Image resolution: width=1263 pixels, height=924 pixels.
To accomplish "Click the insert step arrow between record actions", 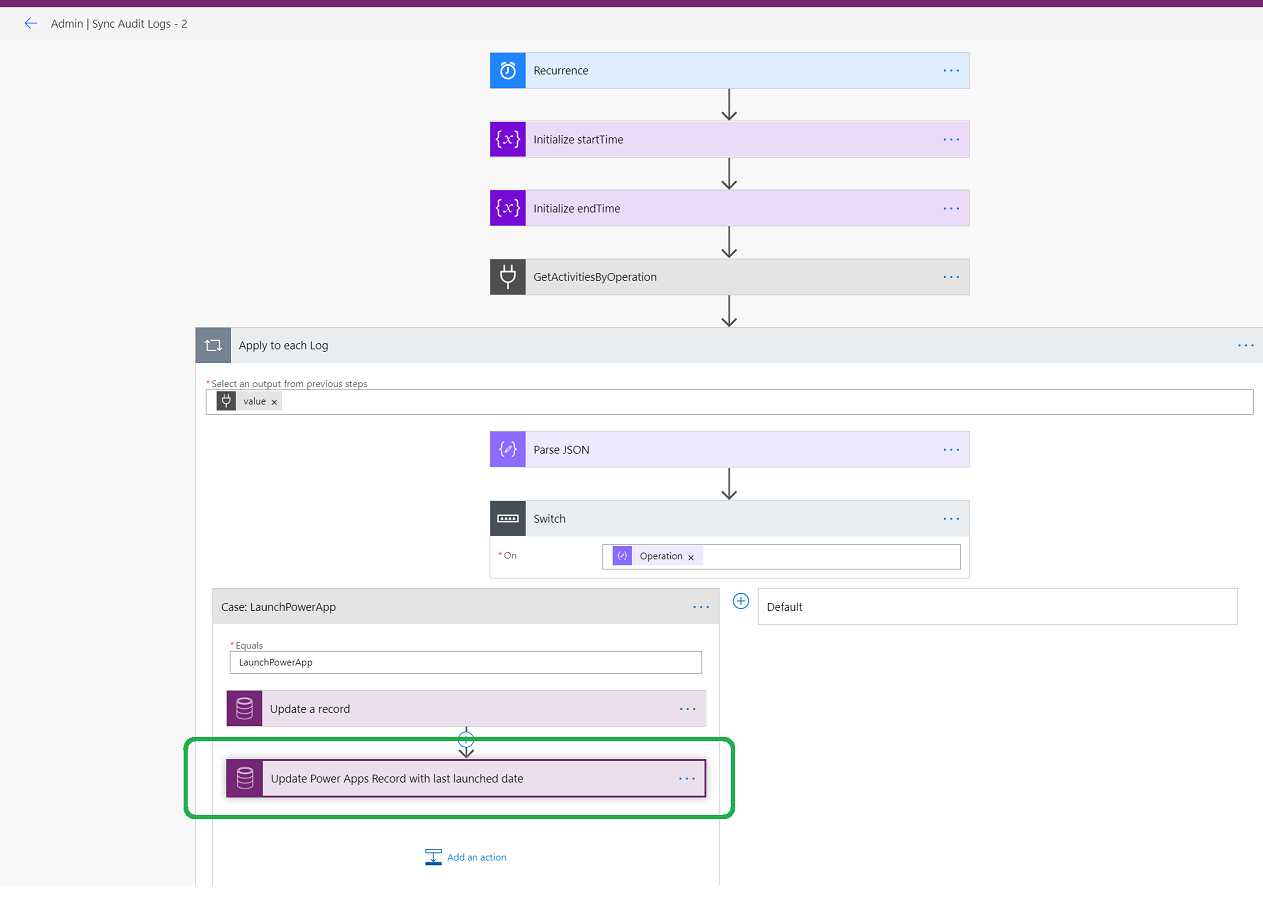I will pos(466,742).
